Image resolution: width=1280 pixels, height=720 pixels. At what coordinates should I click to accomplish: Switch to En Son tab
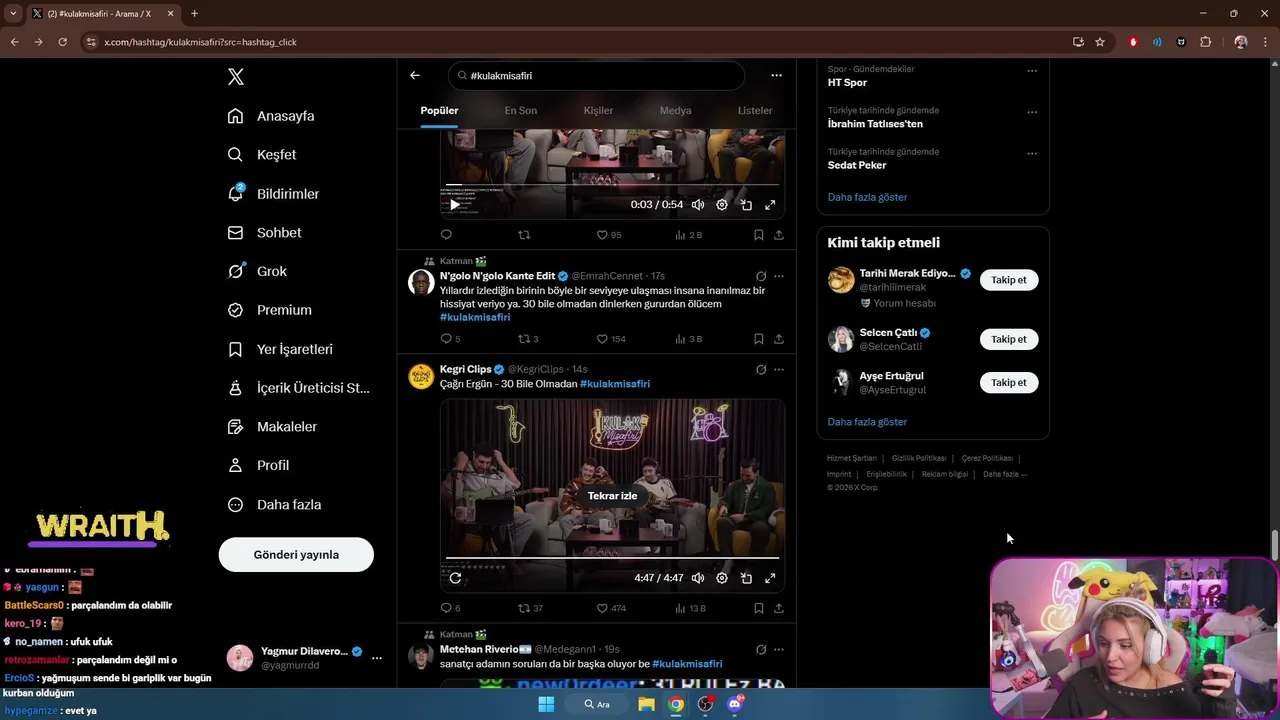point(521,111)
